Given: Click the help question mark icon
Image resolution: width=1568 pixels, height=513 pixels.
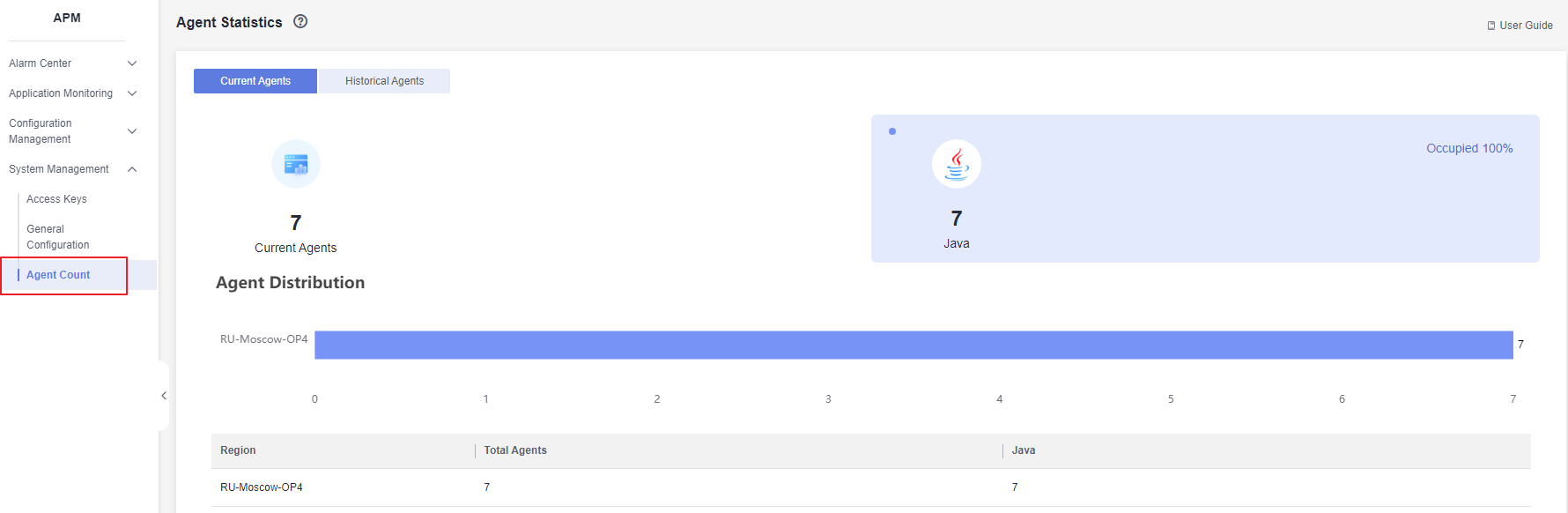Looking at the screenshot, I should pyautogui.click(x=300, y=22).
